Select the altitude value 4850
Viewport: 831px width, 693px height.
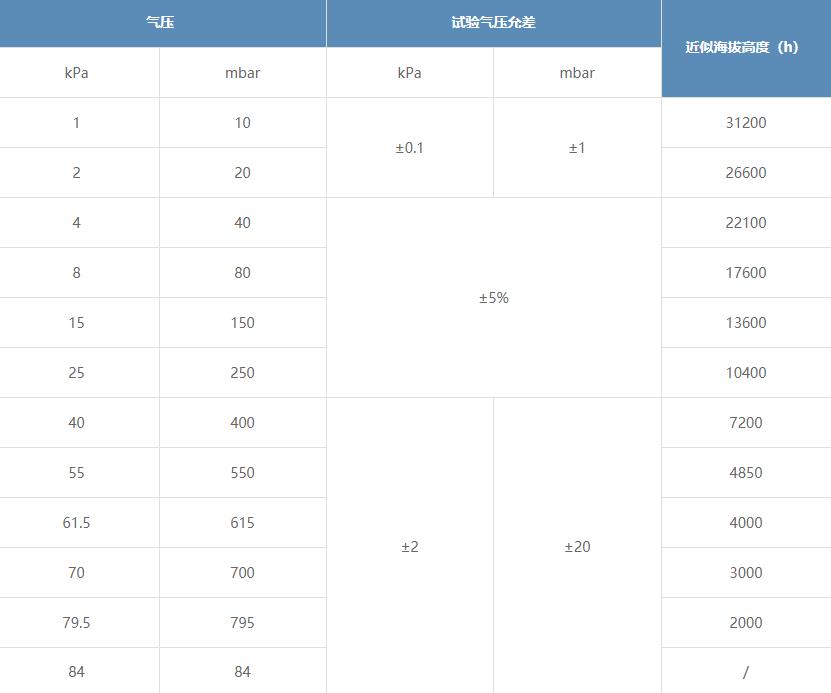tap(745, 473)
